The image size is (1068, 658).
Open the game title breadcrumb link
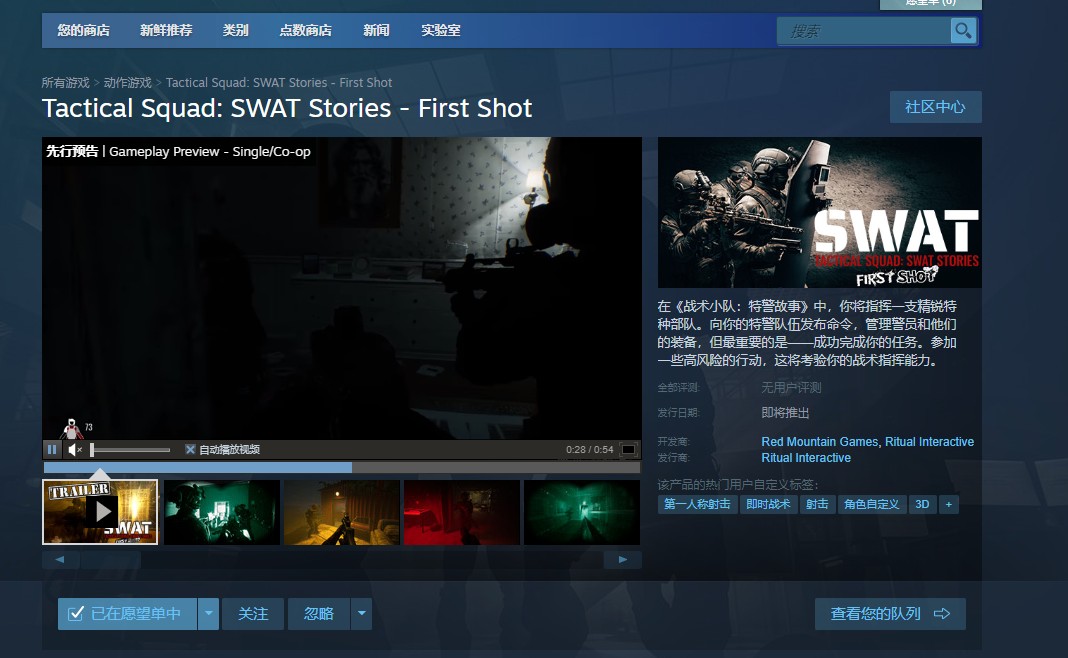279,82
